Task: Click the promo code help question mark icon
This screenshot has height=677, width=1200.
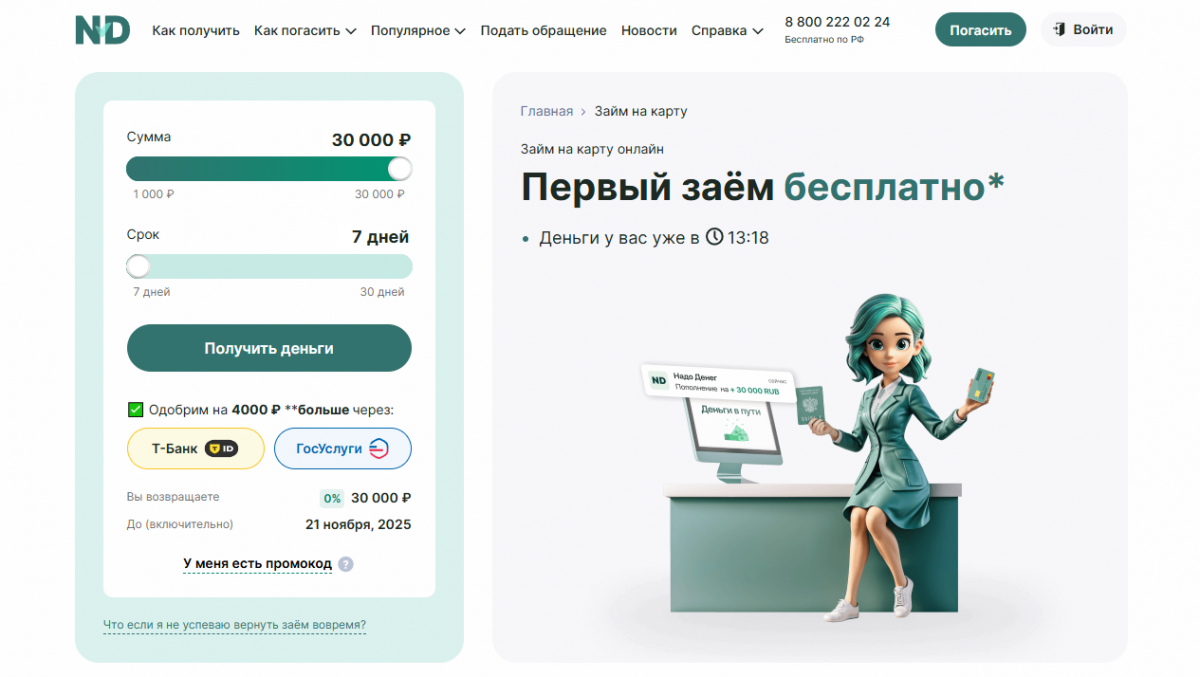Action: click(x=346, y=564)
